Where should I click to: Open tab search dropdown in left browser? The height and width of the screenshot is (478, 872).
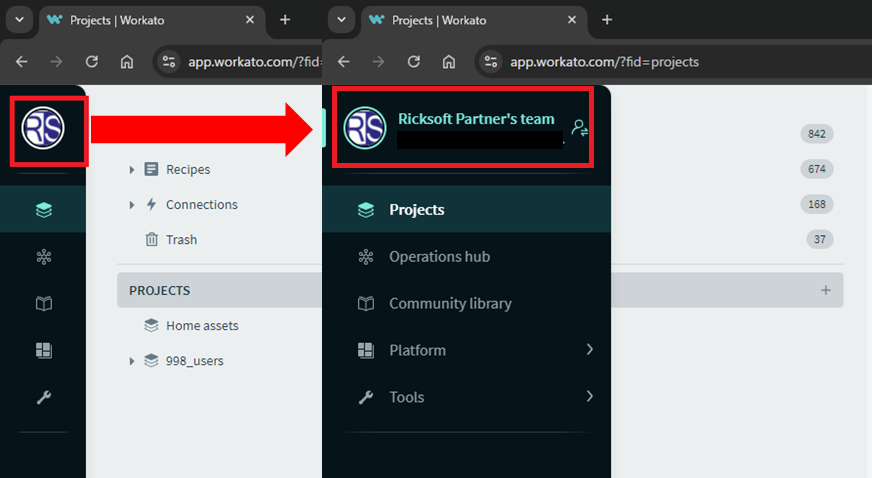19,20
